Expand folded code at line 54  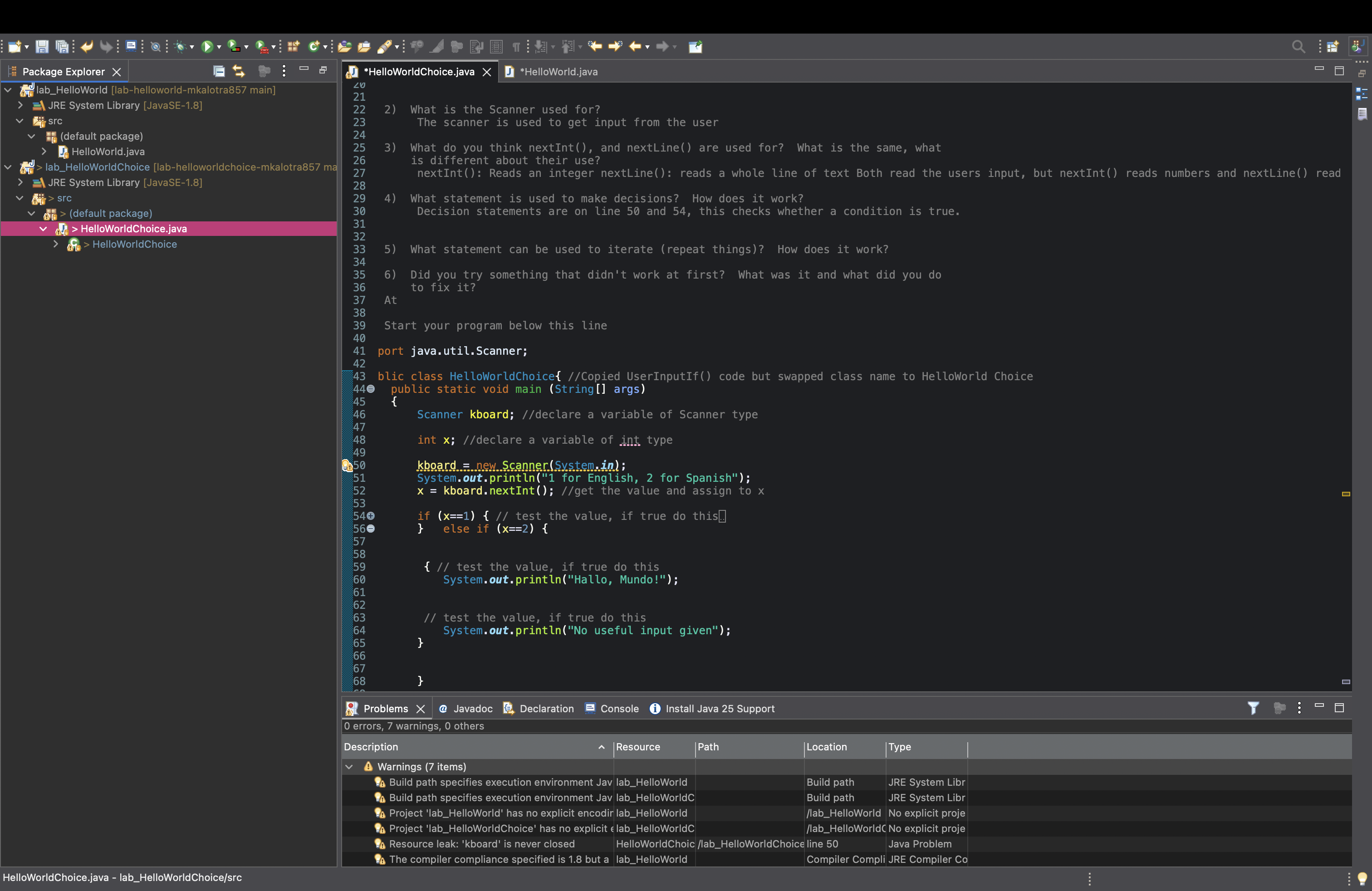(371, 516)
